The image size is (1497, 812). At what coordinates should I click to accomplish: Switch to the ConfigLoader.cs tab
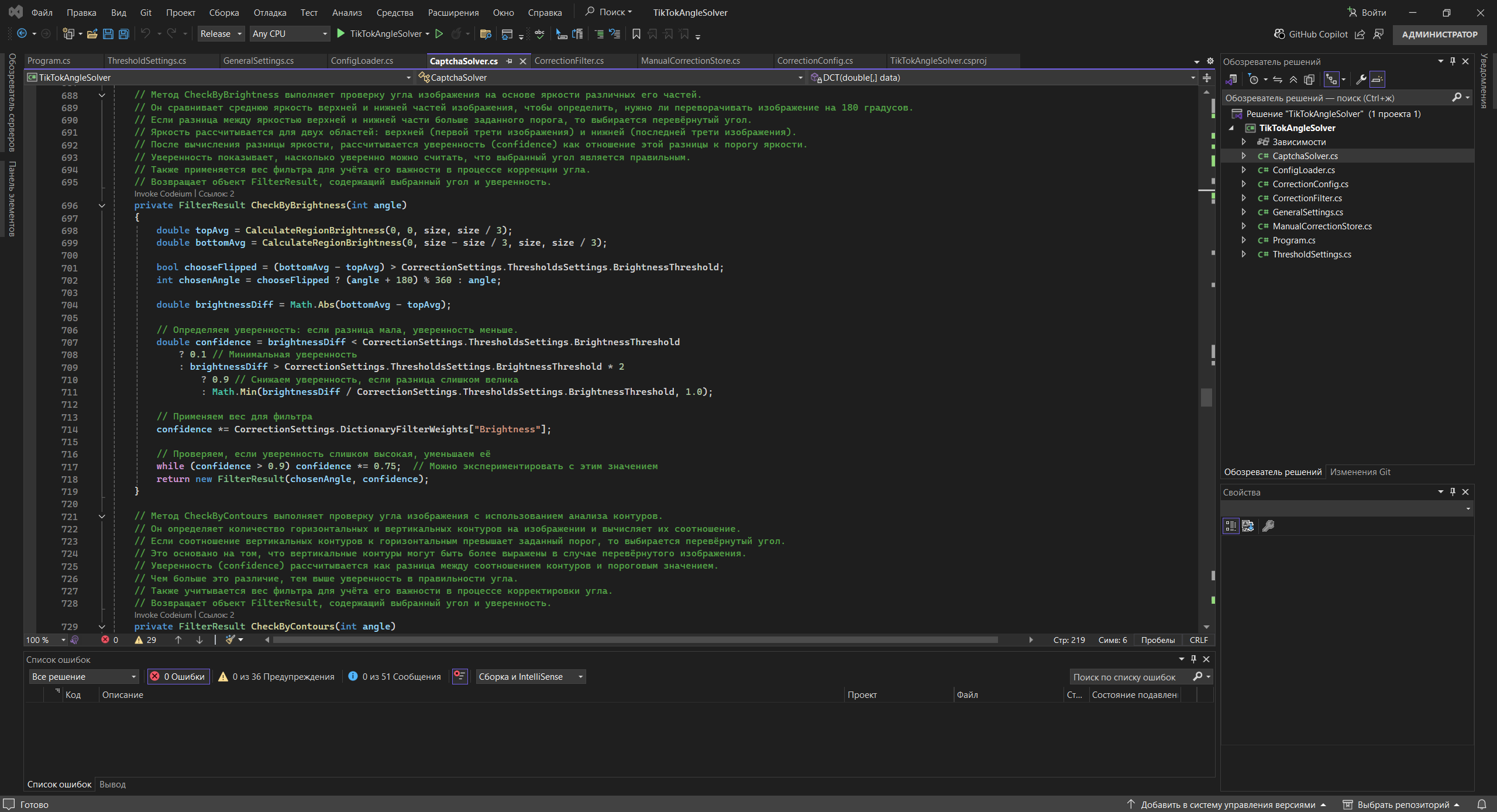(x=362, y=61)
